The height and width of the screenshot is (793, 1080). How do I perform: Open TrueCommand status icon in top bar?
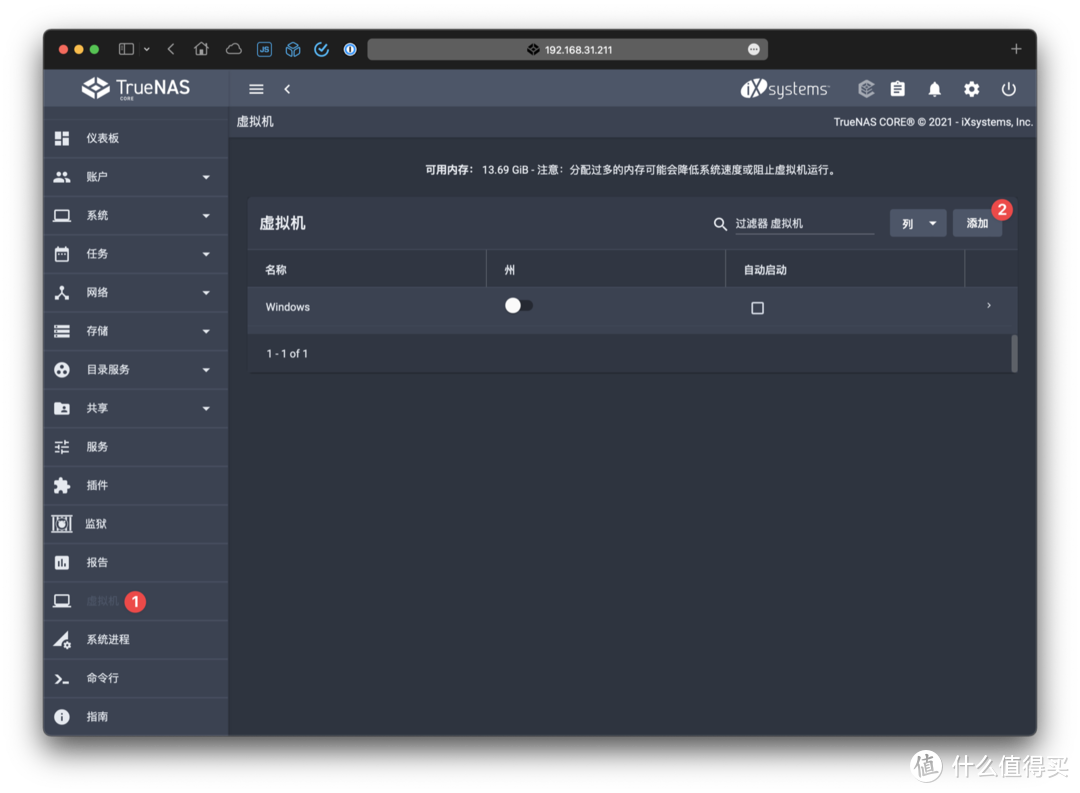(866, 89)
